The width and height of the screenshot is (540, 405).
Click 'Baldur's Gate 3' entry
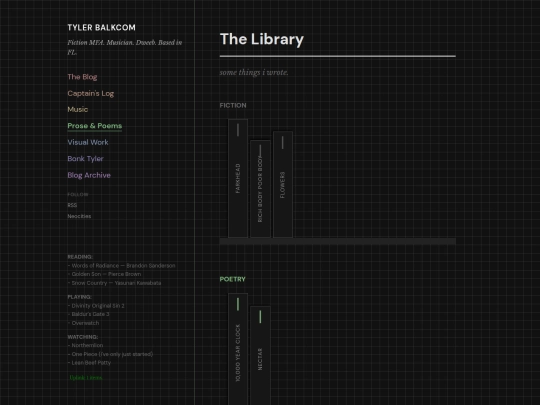tap(89, 314)
